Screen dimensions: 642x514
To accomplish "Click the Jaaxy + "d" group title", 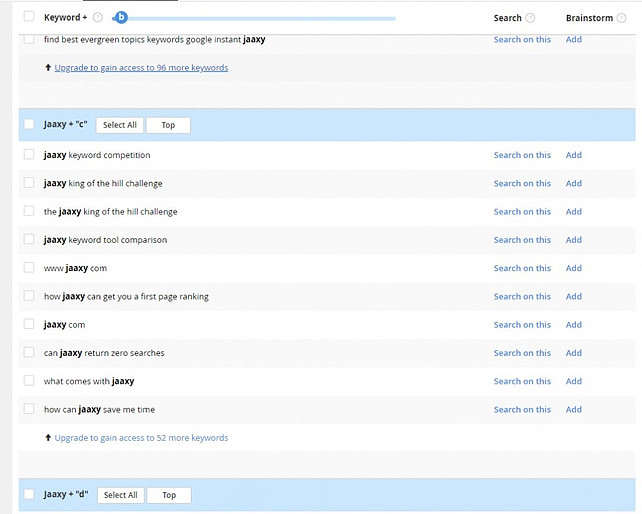I will (x=66, y=494).
